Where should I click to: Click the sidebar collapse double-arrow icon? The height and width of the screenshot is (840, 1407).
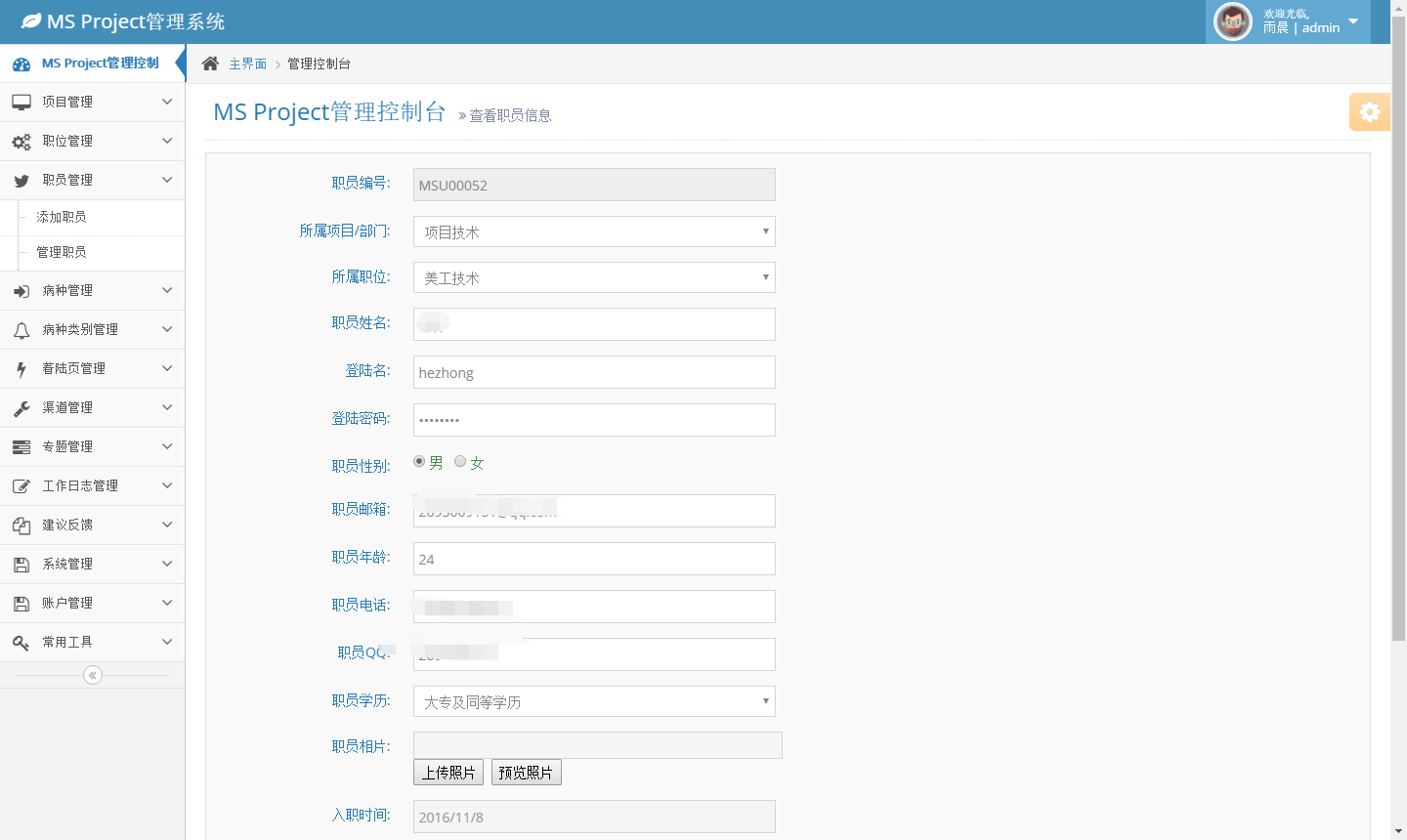point(93,675)
